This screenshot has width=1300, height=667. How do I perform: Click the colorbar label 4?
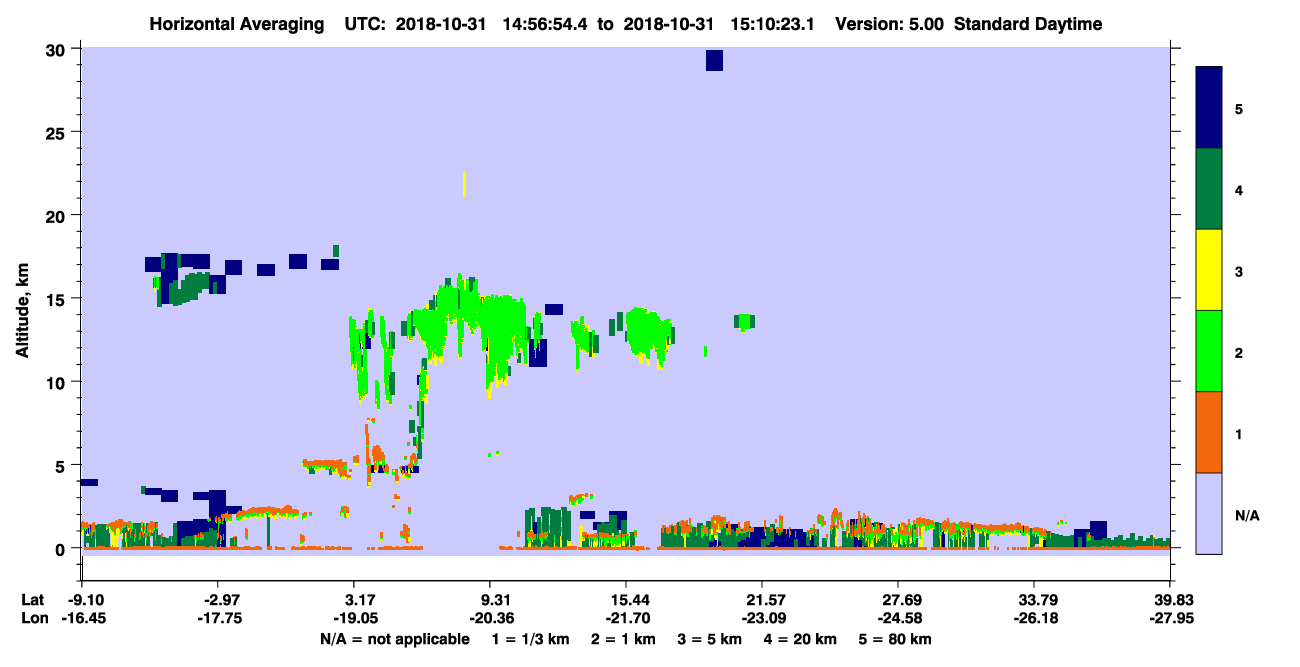[x=1239, y=189]
